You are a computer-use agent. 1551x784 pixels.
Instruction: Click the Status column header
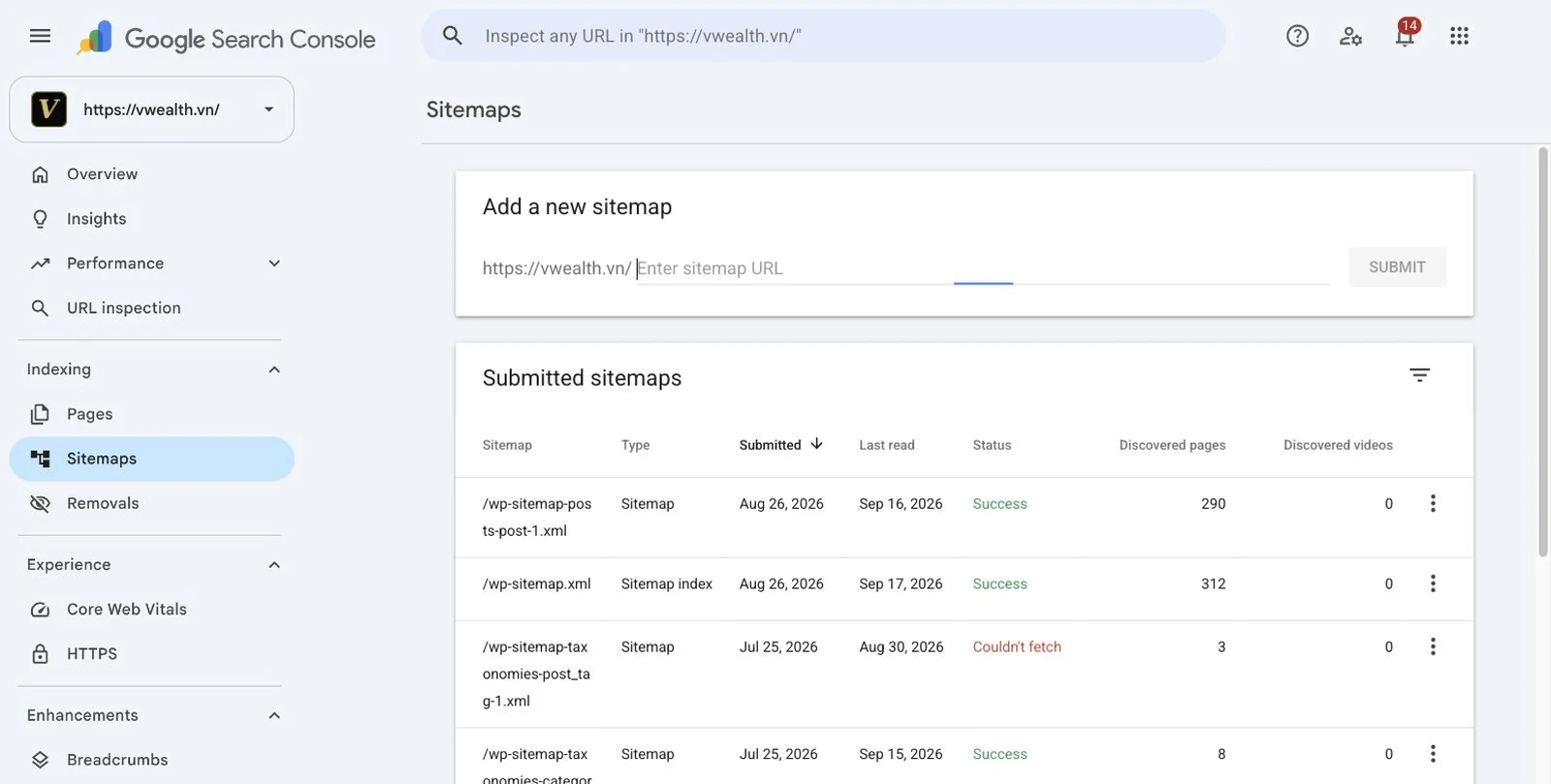point(992,445)
